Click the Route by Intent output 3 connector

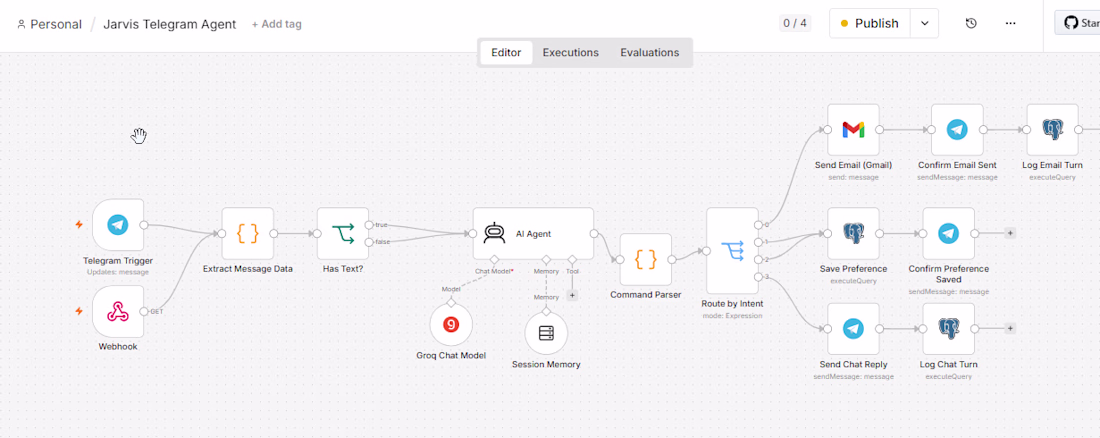tap(758, 277)
